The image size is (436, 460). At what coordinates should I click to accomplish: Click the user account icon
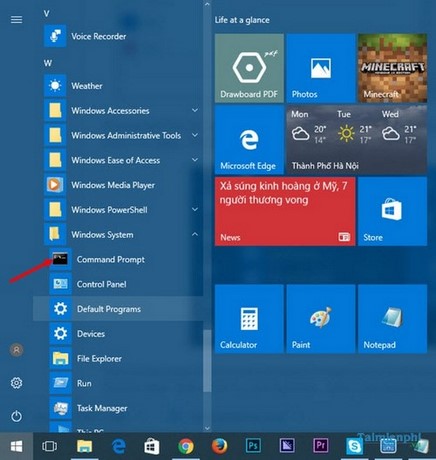16,350
